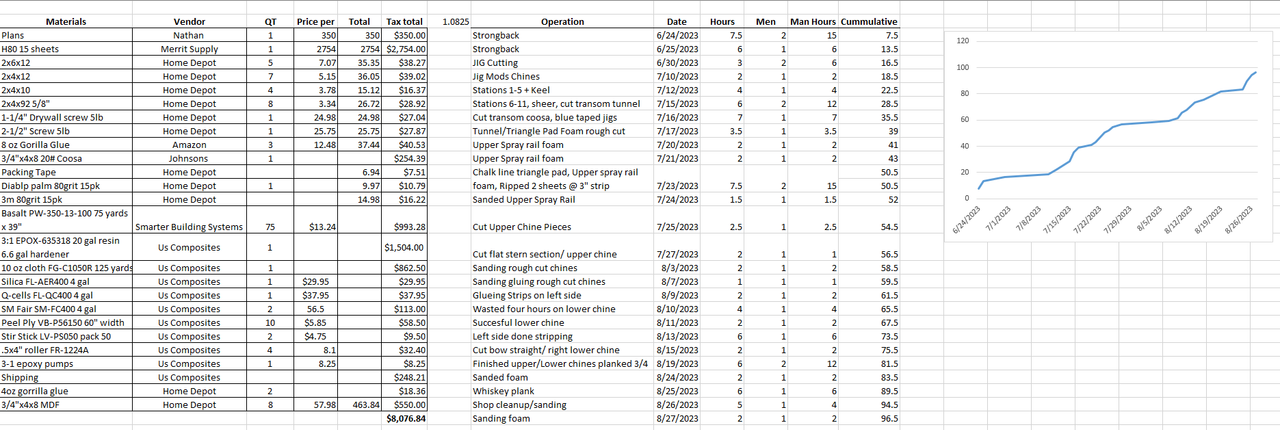Click the Whiskey plank operation cell
The image size is (1280, 430).
pyautogui.click(x=563, y=392)
